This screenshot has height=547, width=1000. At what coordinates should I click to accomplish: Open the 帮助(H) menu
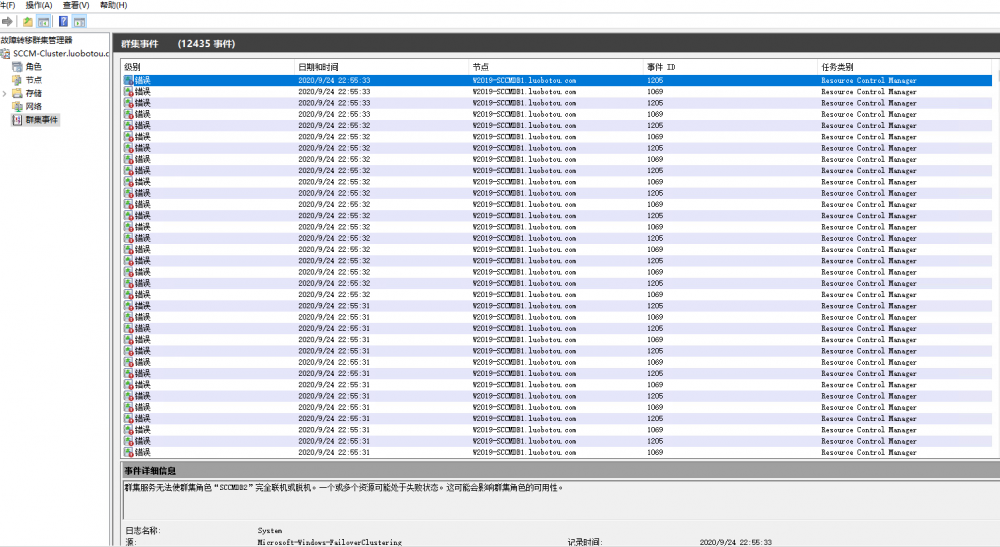[114, 5]
